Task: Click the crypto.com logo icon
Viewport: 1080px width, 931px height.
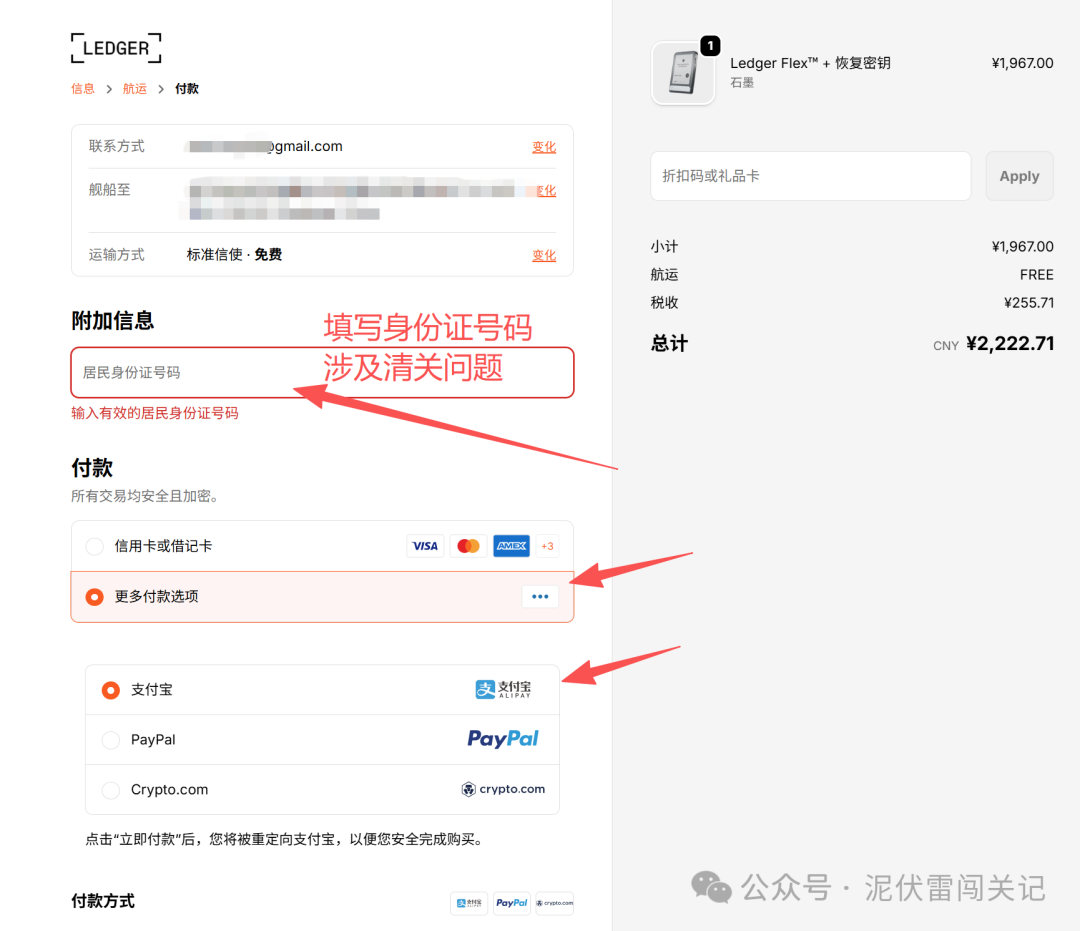Action: pos(503,789)
